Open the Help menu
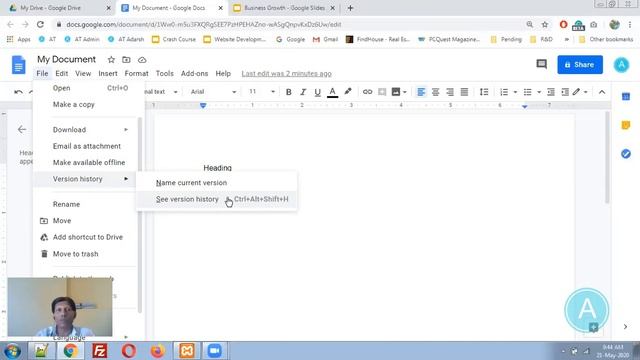 (223, 73)
